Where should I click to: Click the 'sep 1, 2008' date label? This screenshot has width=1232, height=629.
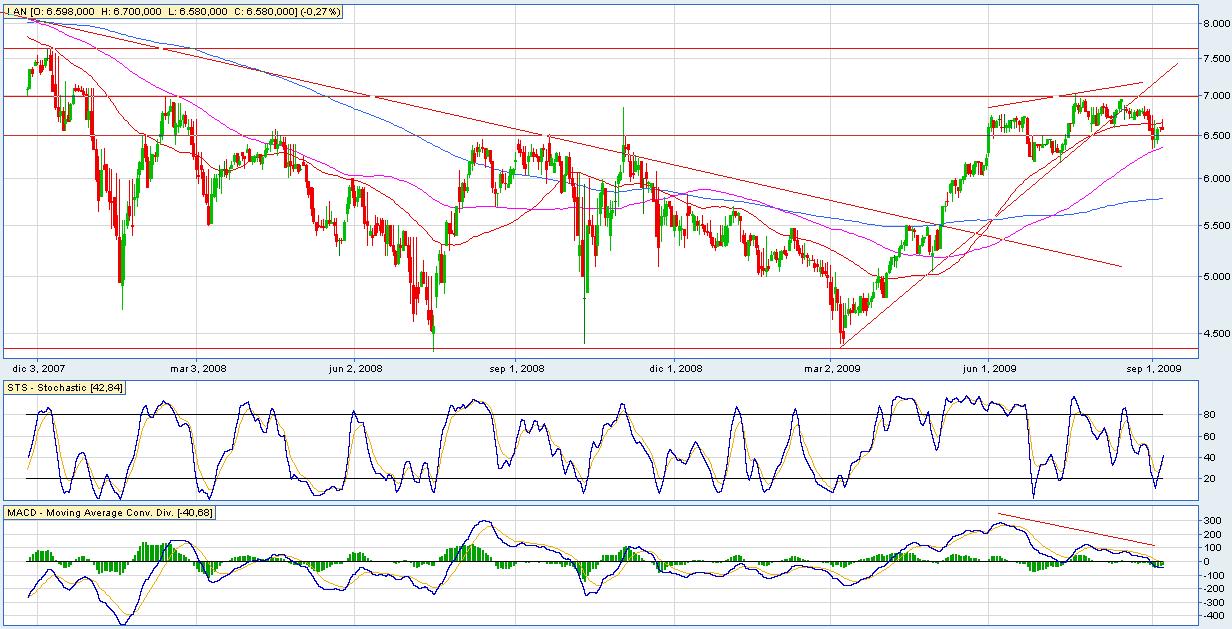click(x=517, y=368)
